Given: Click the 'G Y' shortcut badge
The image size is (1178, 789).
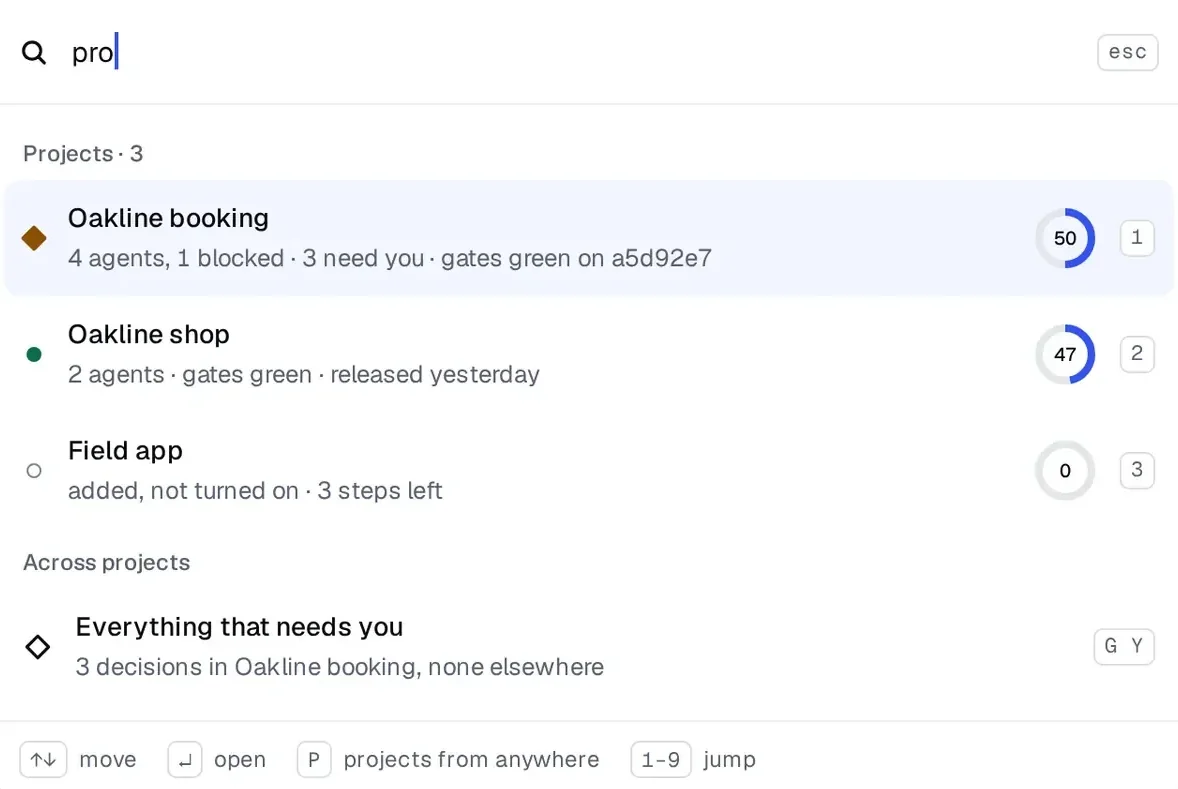Looking at the screenshot, I should (1123, 646).
